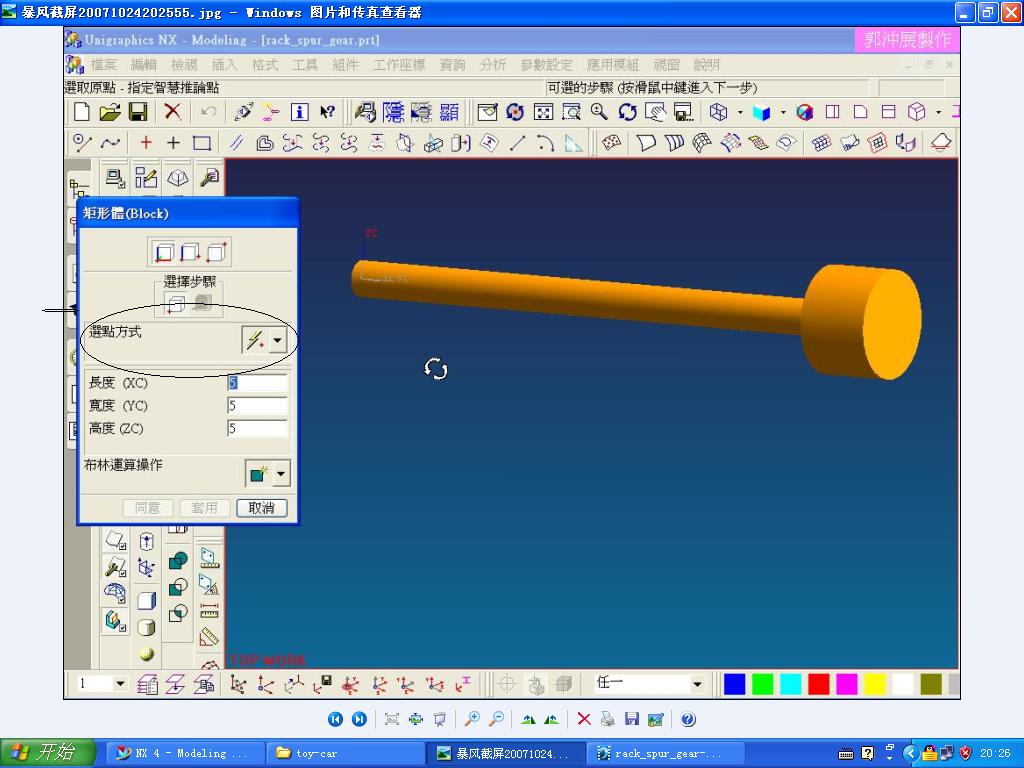Click the Save WCS icon with floppy disk
Image resolution: width=1024 pixels, height=768 pixels.
click(322, 684)
